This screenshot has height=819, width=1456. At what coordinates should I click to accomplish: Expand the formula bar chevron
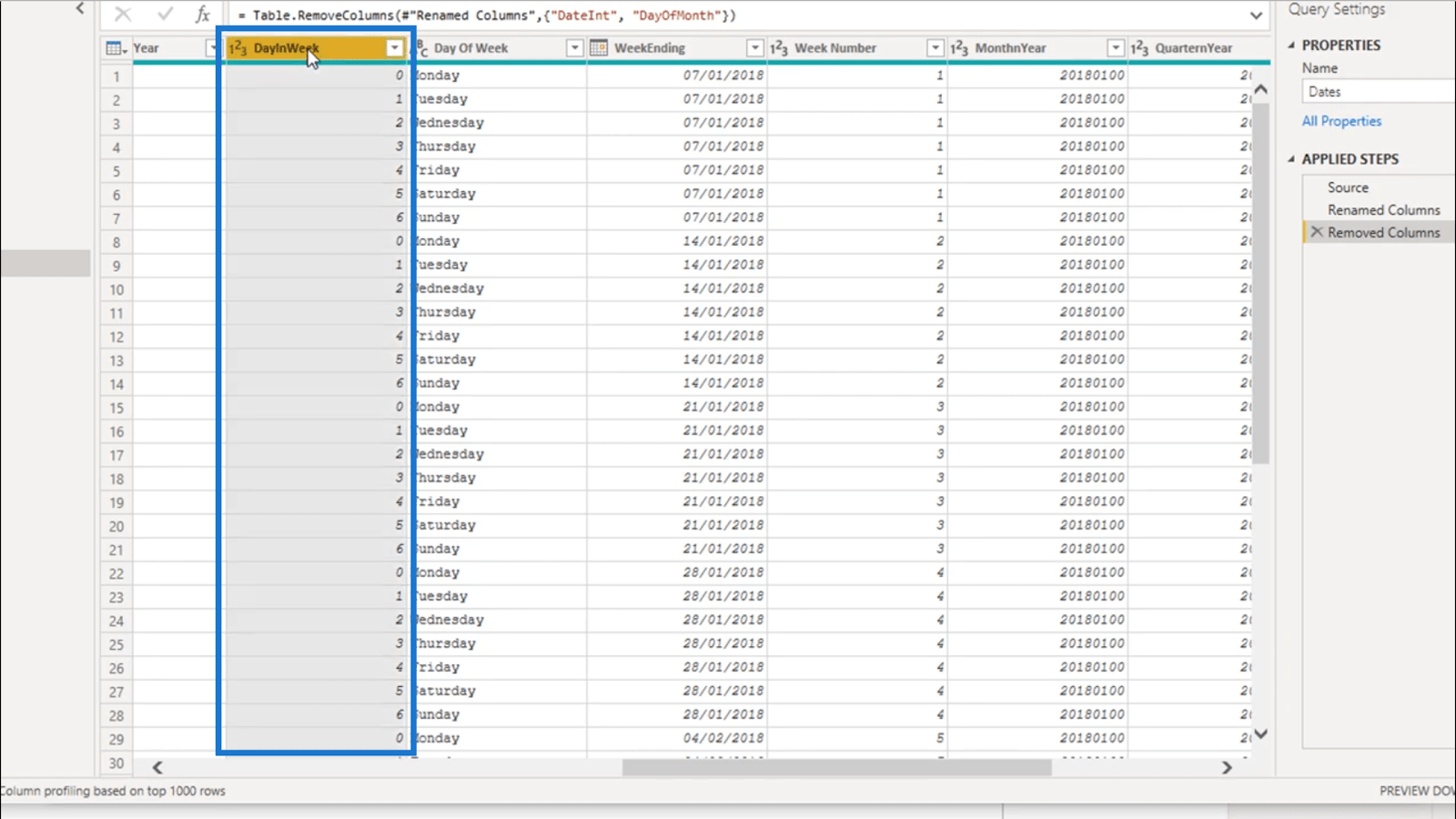pyautogui.click(x=1256, y=15)
